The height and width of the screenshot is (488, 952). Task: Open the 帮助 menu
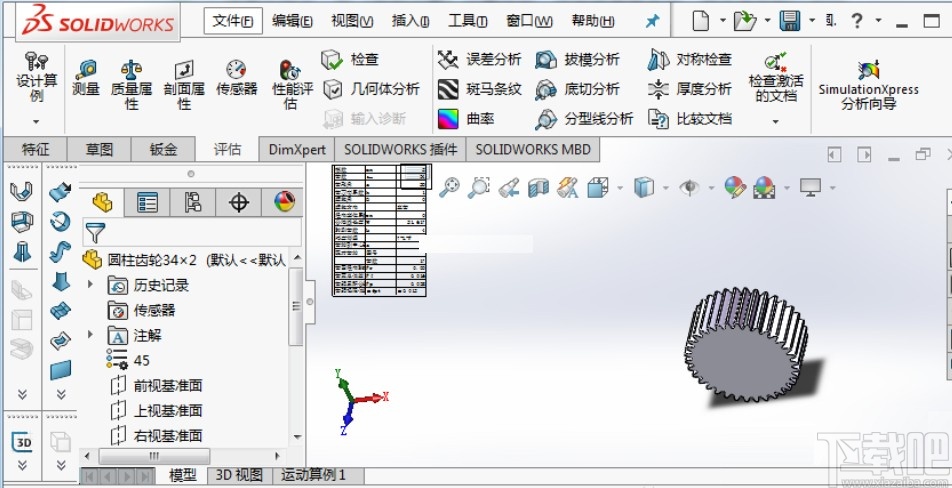click(x=593, y=21)
